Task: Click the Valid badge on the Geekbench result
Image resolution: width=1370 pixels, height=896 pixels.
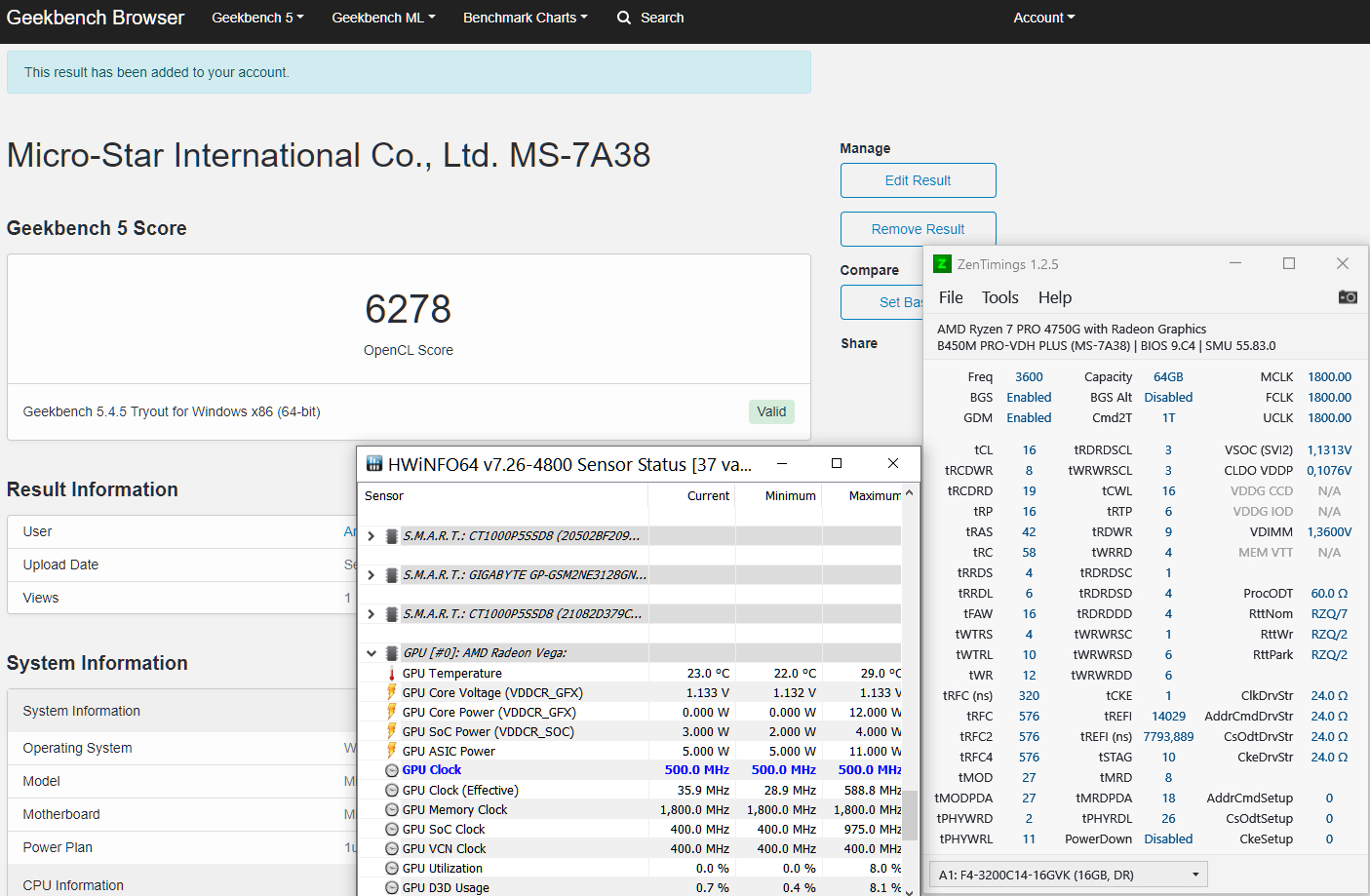Action: pos(772,411)
